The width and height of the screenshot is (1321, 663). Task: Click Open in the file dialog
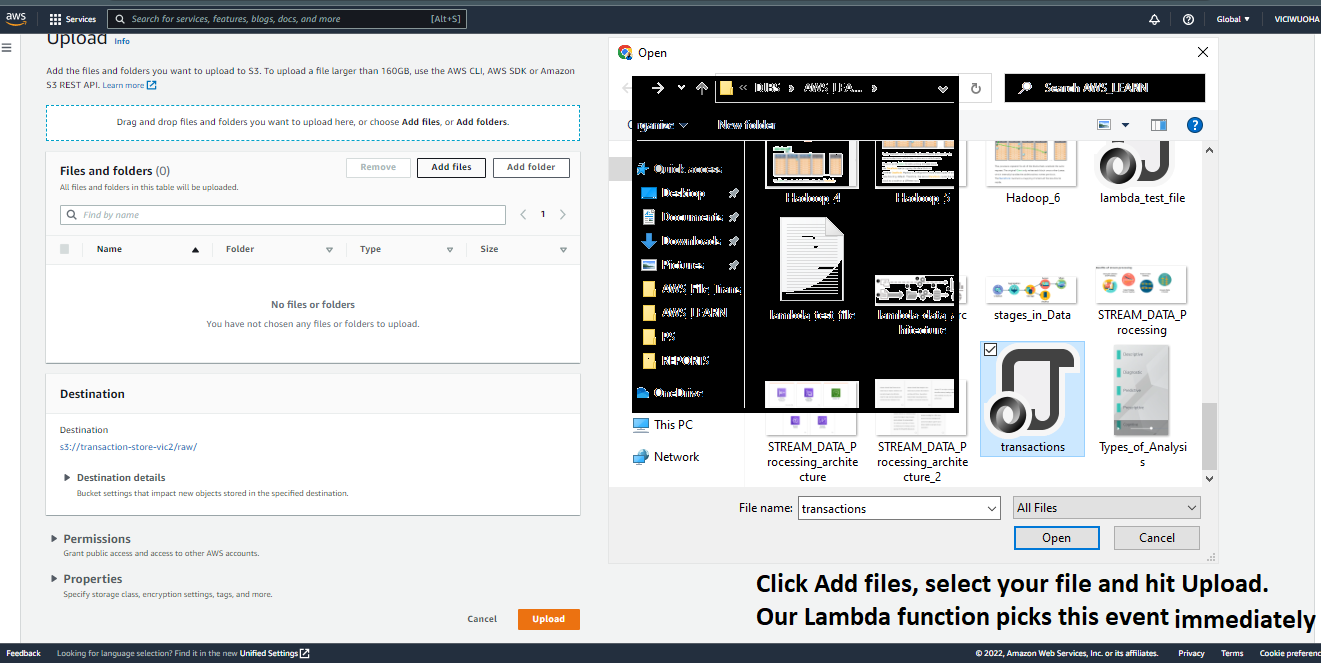click(1056, 538)
